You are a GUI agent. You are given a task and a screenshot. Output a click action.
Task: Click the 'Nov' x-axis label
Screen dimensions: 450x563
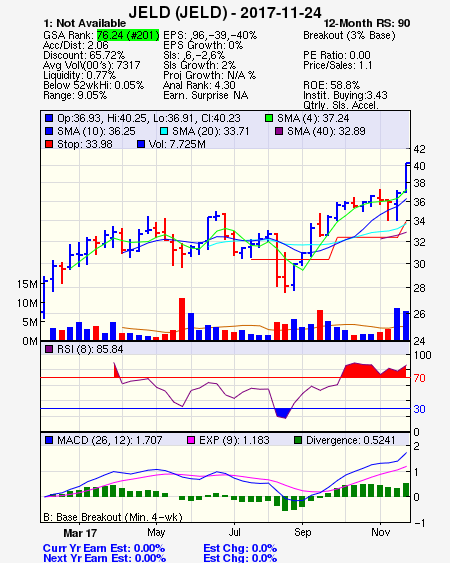click(x=380, y=532)
